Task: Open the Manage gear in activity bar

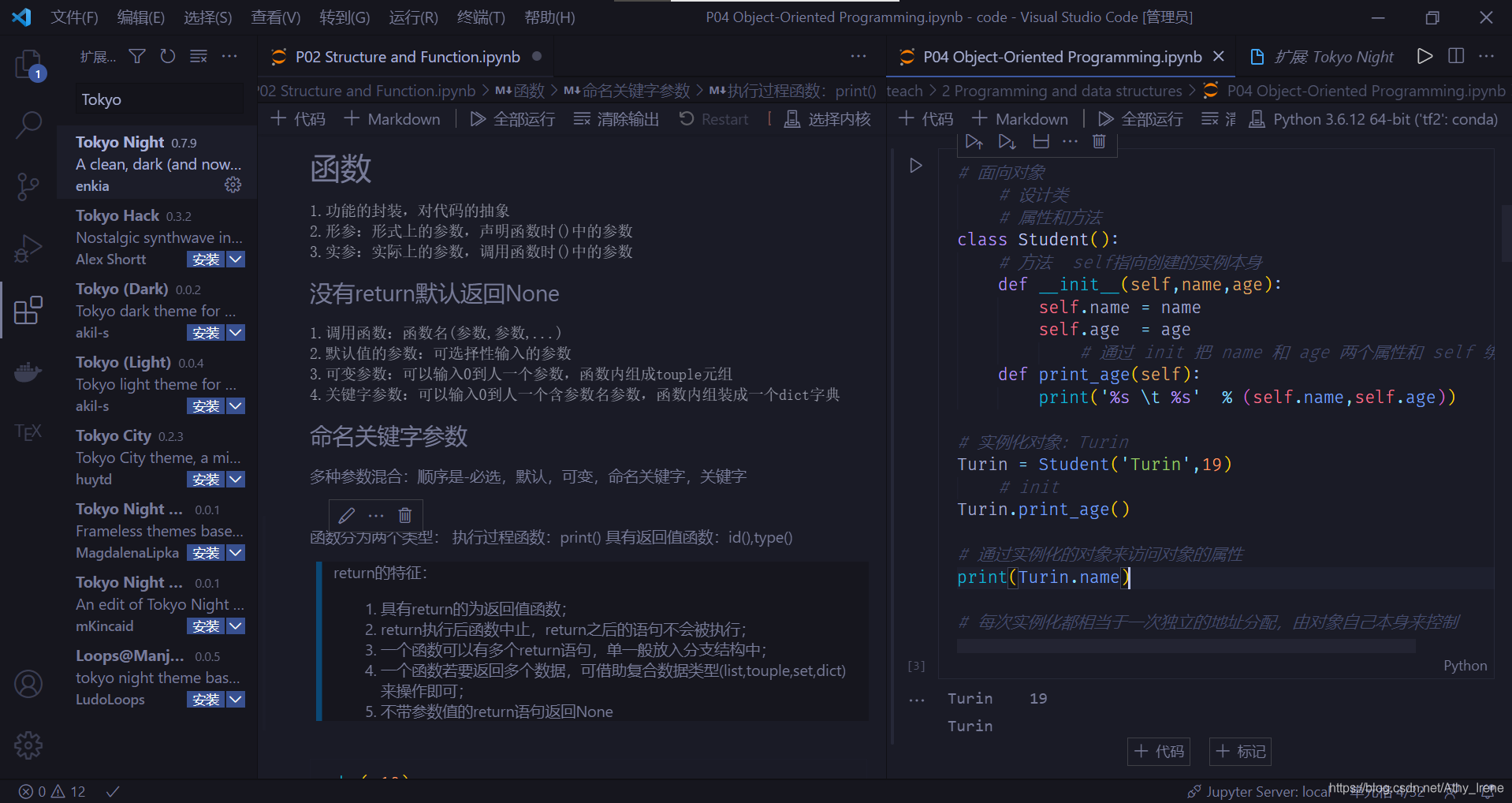Action: click(x=28, y=745)
